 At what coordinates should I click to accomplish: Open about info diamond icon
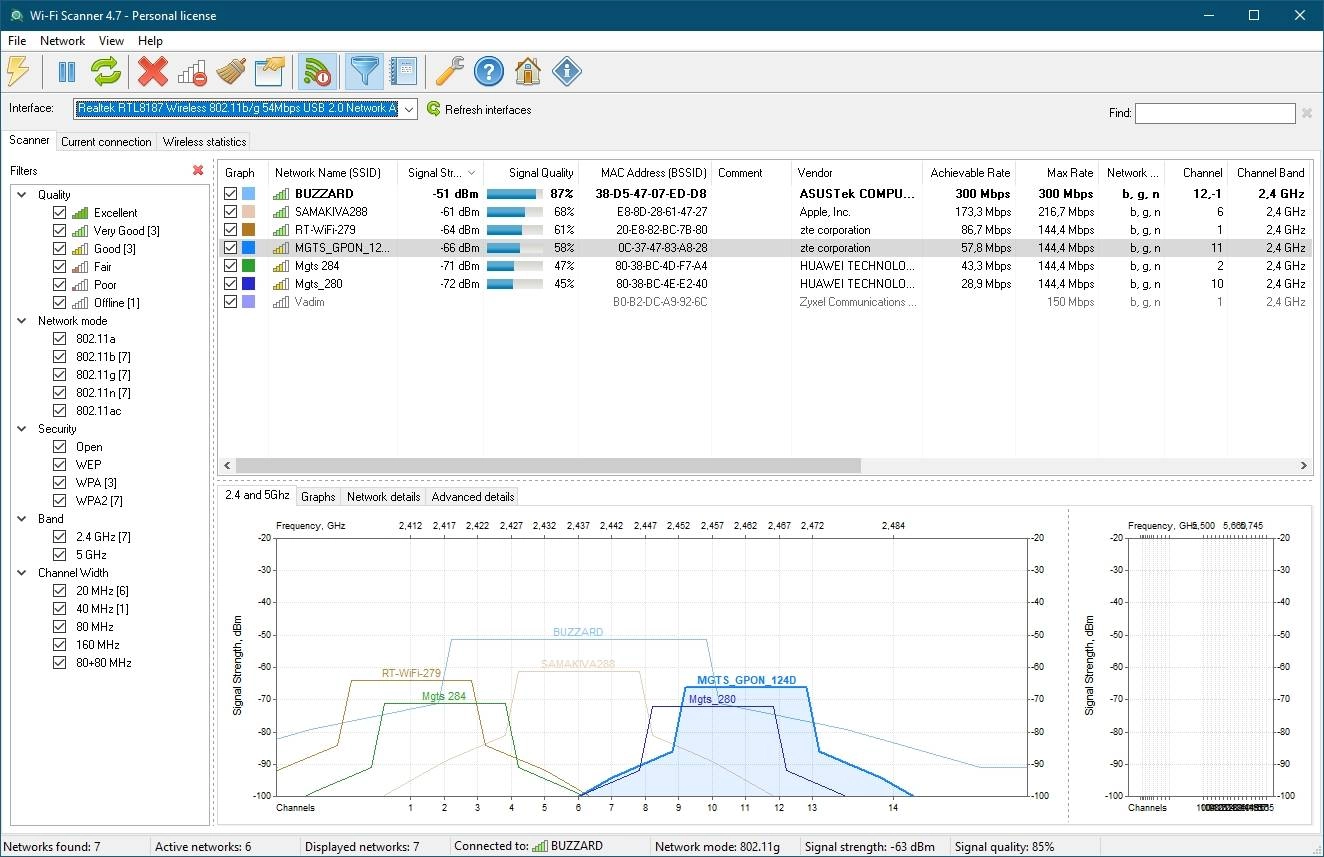567,71
